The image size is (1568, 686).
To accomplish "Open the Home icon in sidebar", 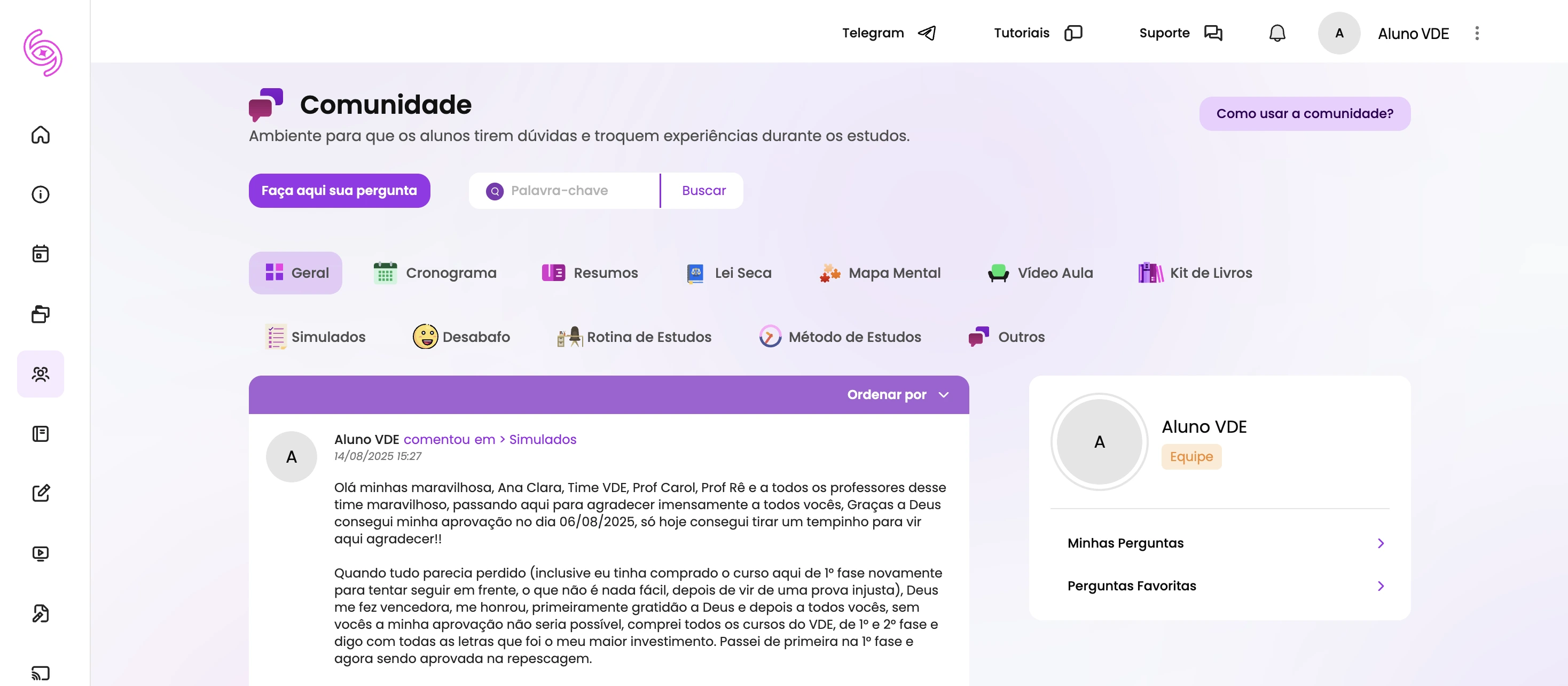I will (x=40, y=135).
